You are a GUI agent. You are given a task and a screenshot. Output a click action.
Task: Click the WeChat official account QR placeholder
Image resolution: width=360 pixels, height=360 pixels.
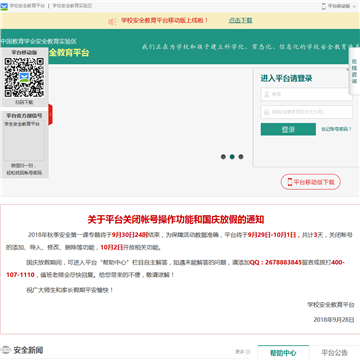tap(24, 141)
